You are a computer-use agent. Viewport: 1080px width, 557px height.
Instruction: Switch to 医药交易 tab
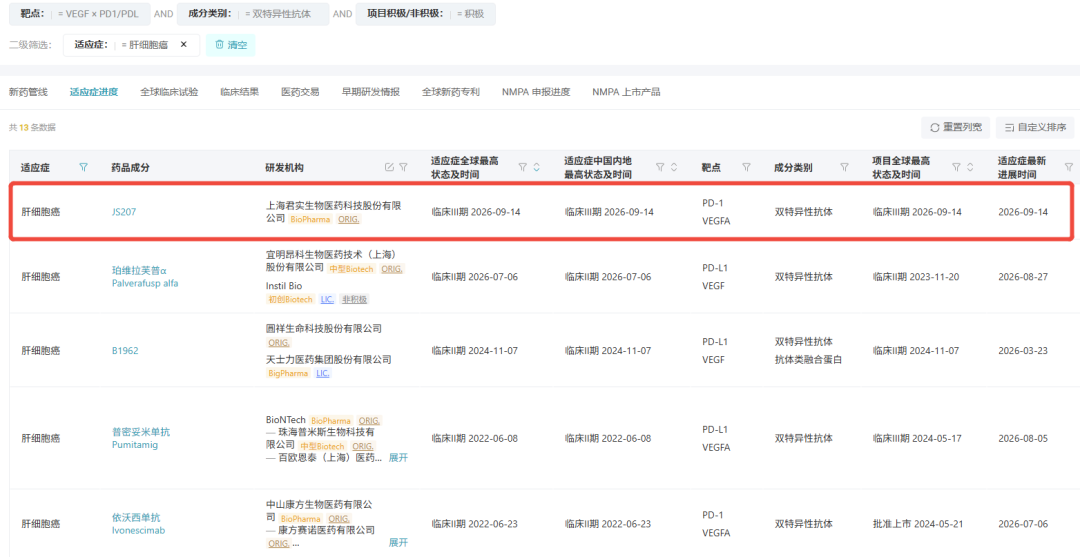point(300,92)
